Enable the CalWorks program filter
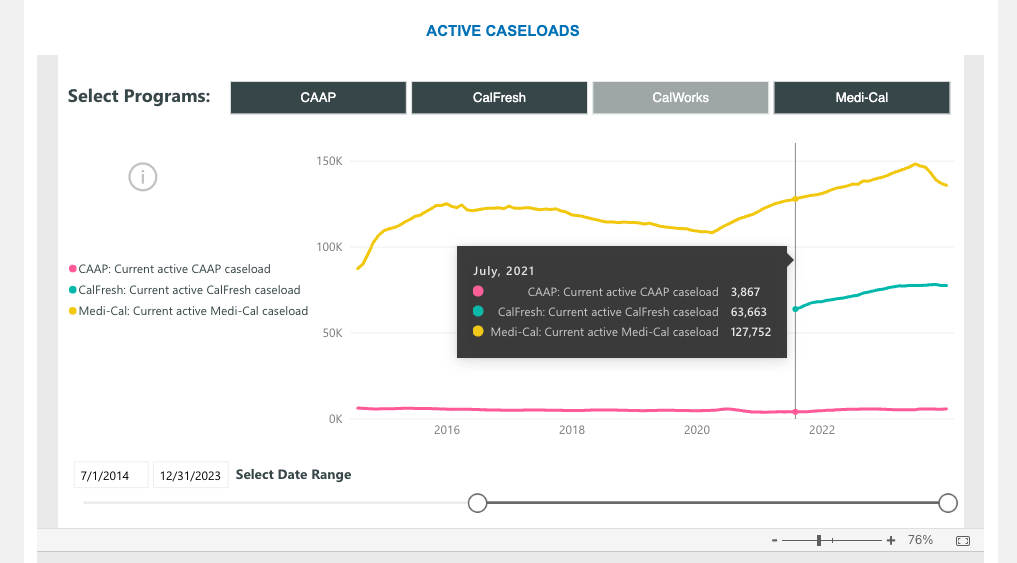The image size is (1017, 563). tap(680, 98)
